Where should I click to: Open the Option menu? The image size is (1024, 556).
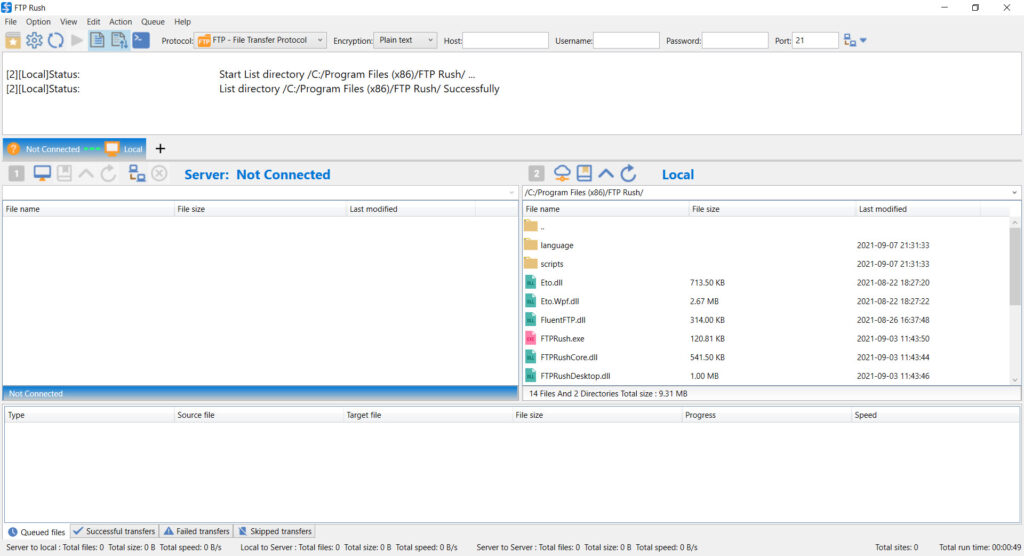point(39,22)
